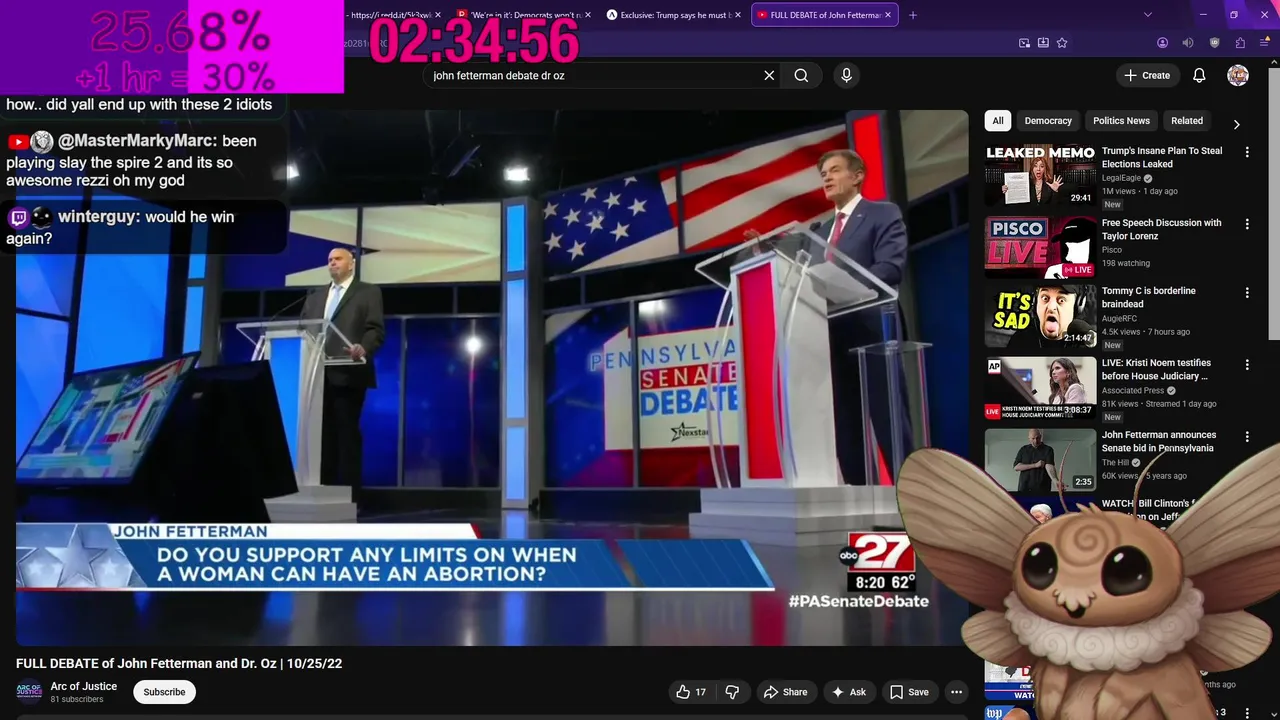Open the uBlock shield extension icon
Image resolution: width=1280 pixels, height=720 pixels.
coord(1214,43)
